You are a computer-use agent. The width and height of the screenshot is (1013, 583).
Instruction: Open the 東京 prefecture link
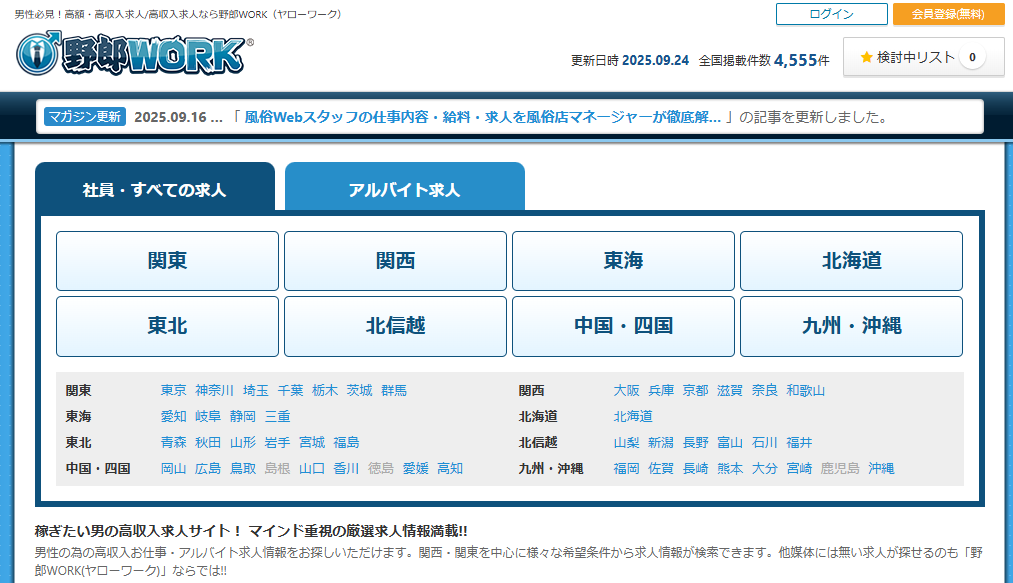point(174,391)
